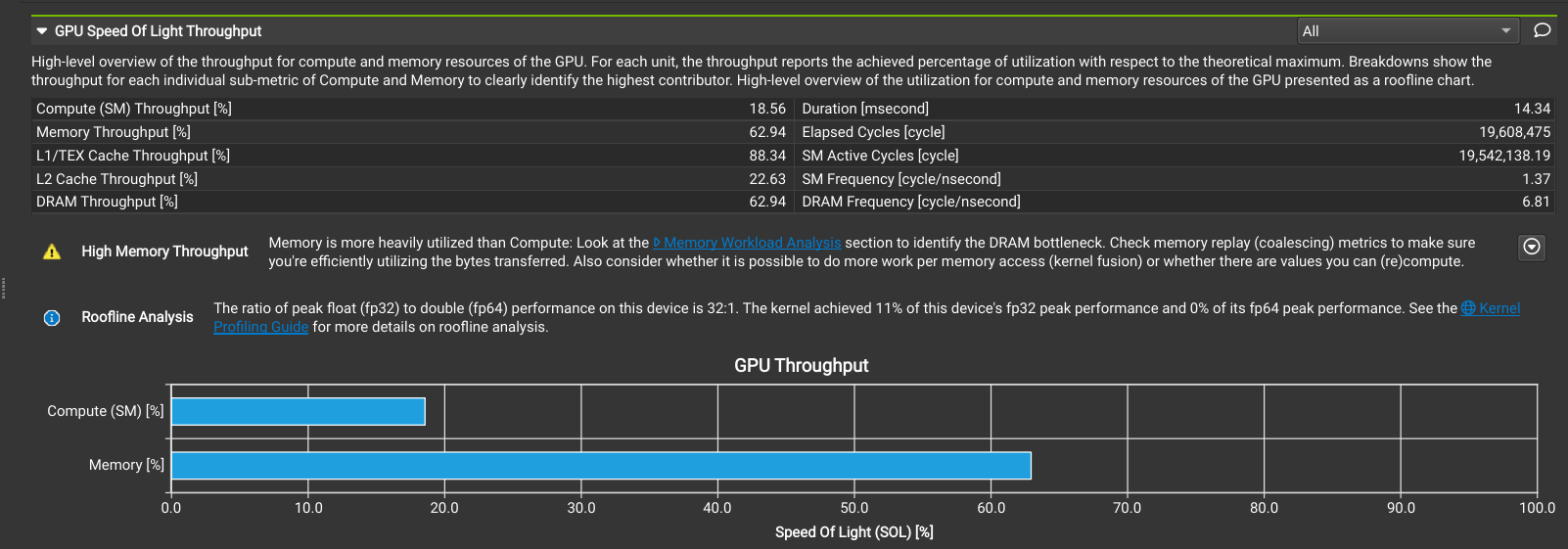The width and height of the screenshot is (1568, 549).
Task: Click the comment speech bubble icon
Action: pos(1542,30)
